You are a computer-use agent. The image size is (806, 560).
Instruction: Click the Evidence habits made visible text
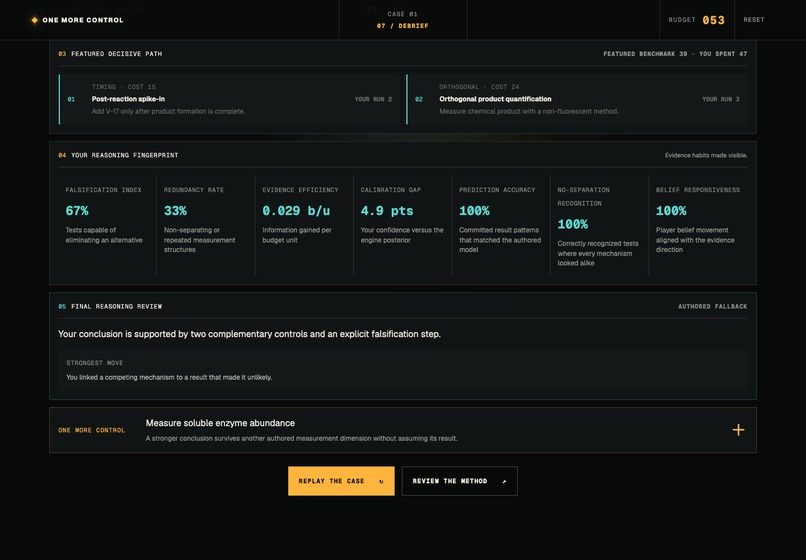(x=706, y=155)
